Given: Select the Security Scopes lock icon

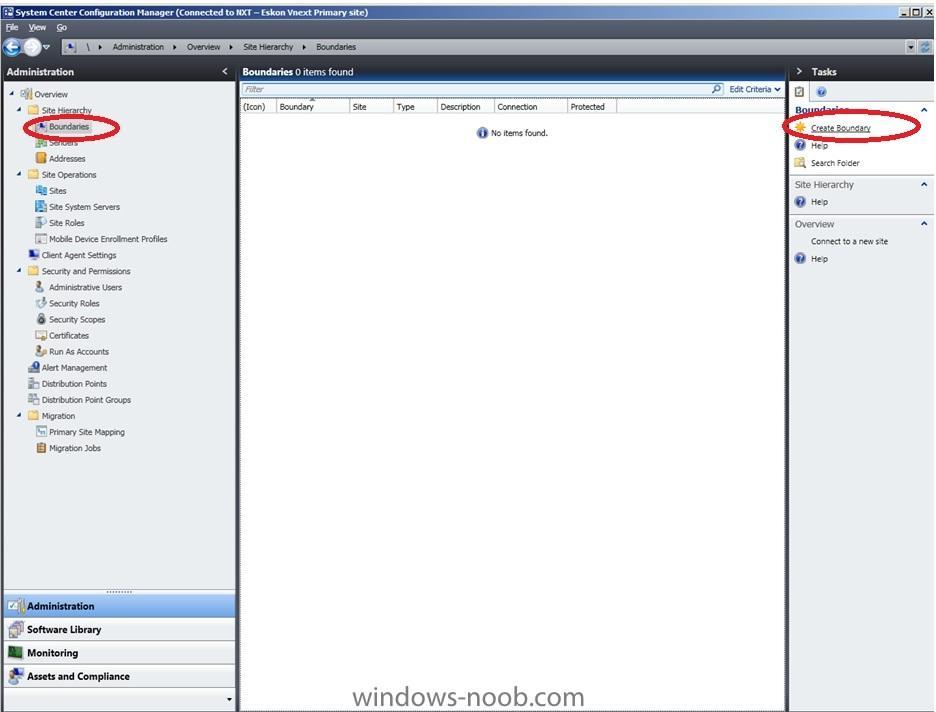Looking at the screenshot, I should tap(41, 319).
